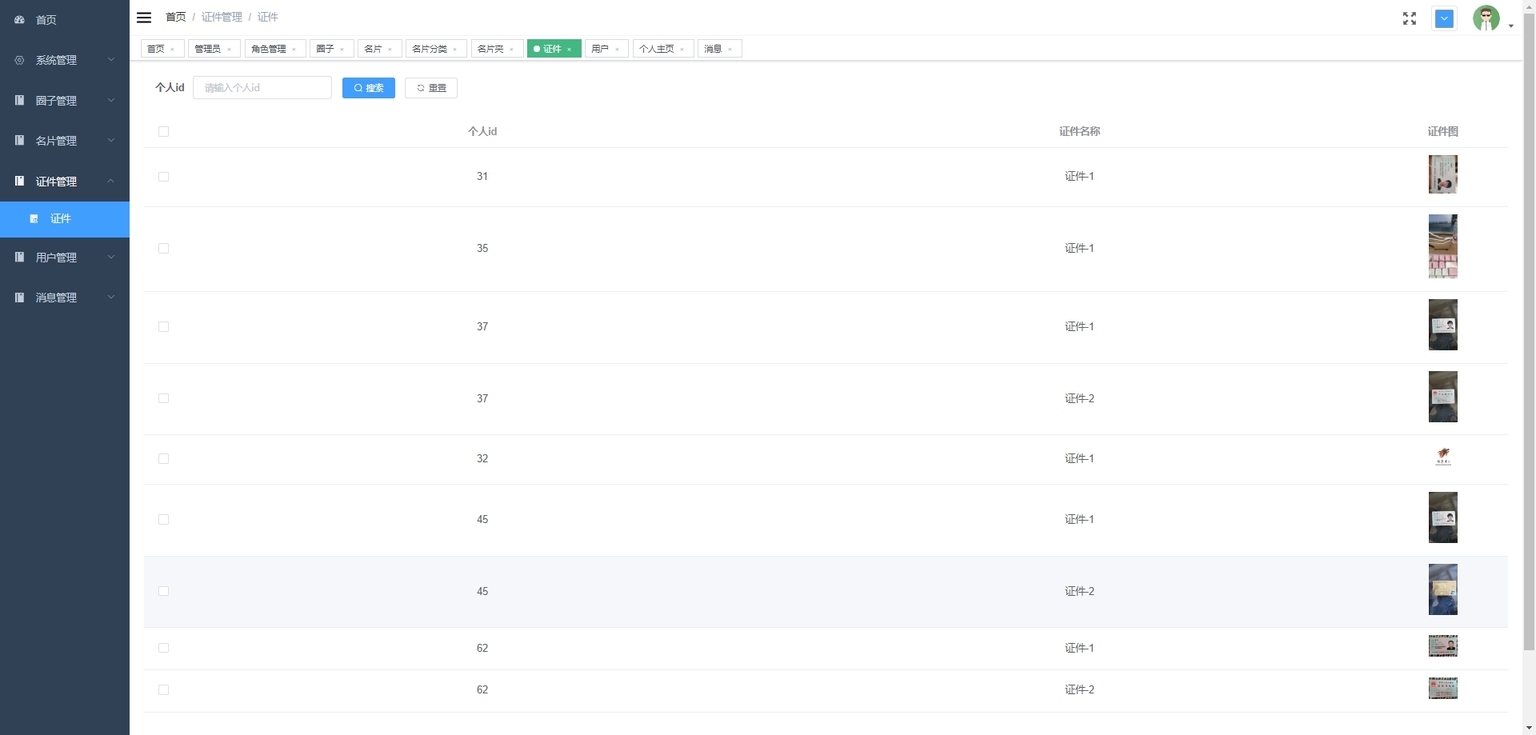Image resolution: width=1536 pixels, height=735 pixels.
Task: Click the 证件图 column header
Action: click(1443, 132)
